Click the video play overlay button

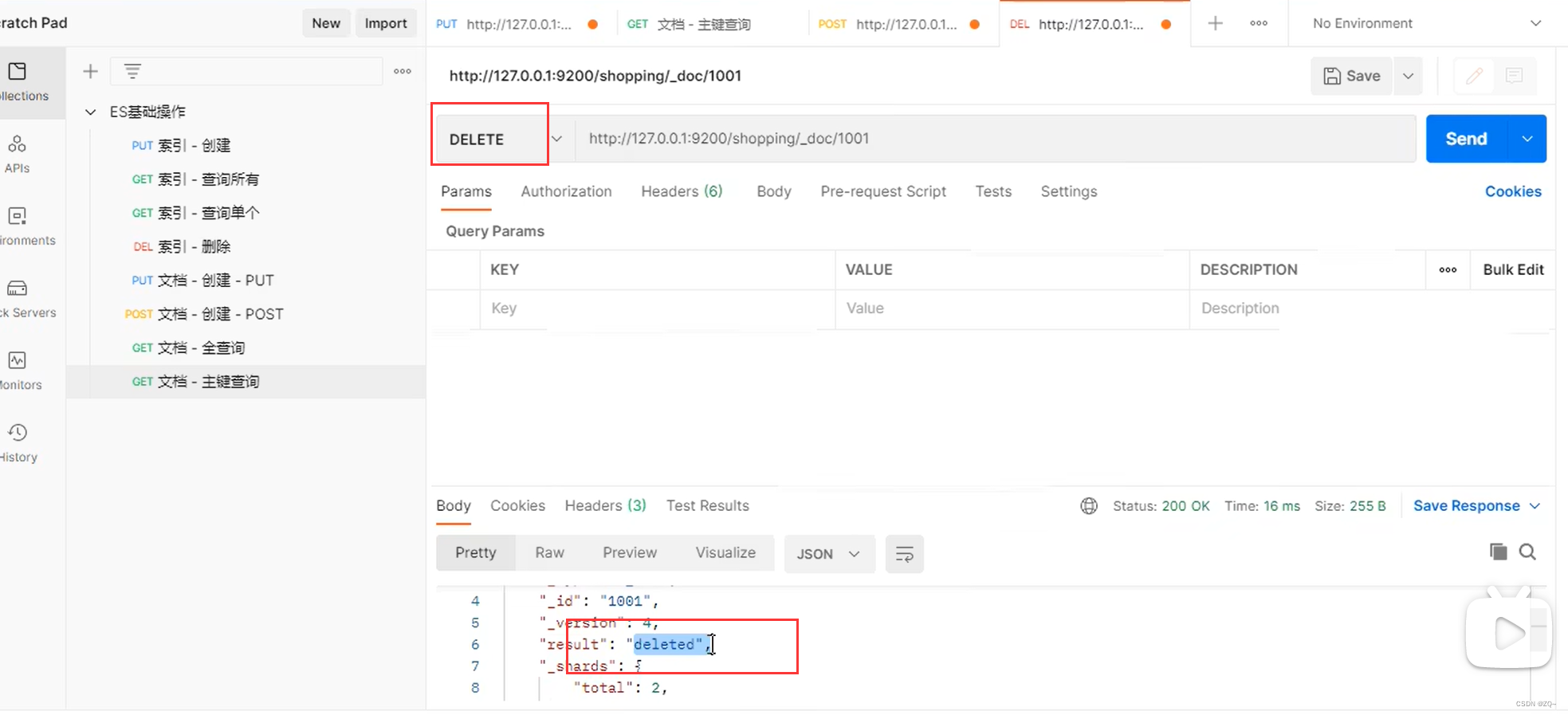[x=1509, y=634]
